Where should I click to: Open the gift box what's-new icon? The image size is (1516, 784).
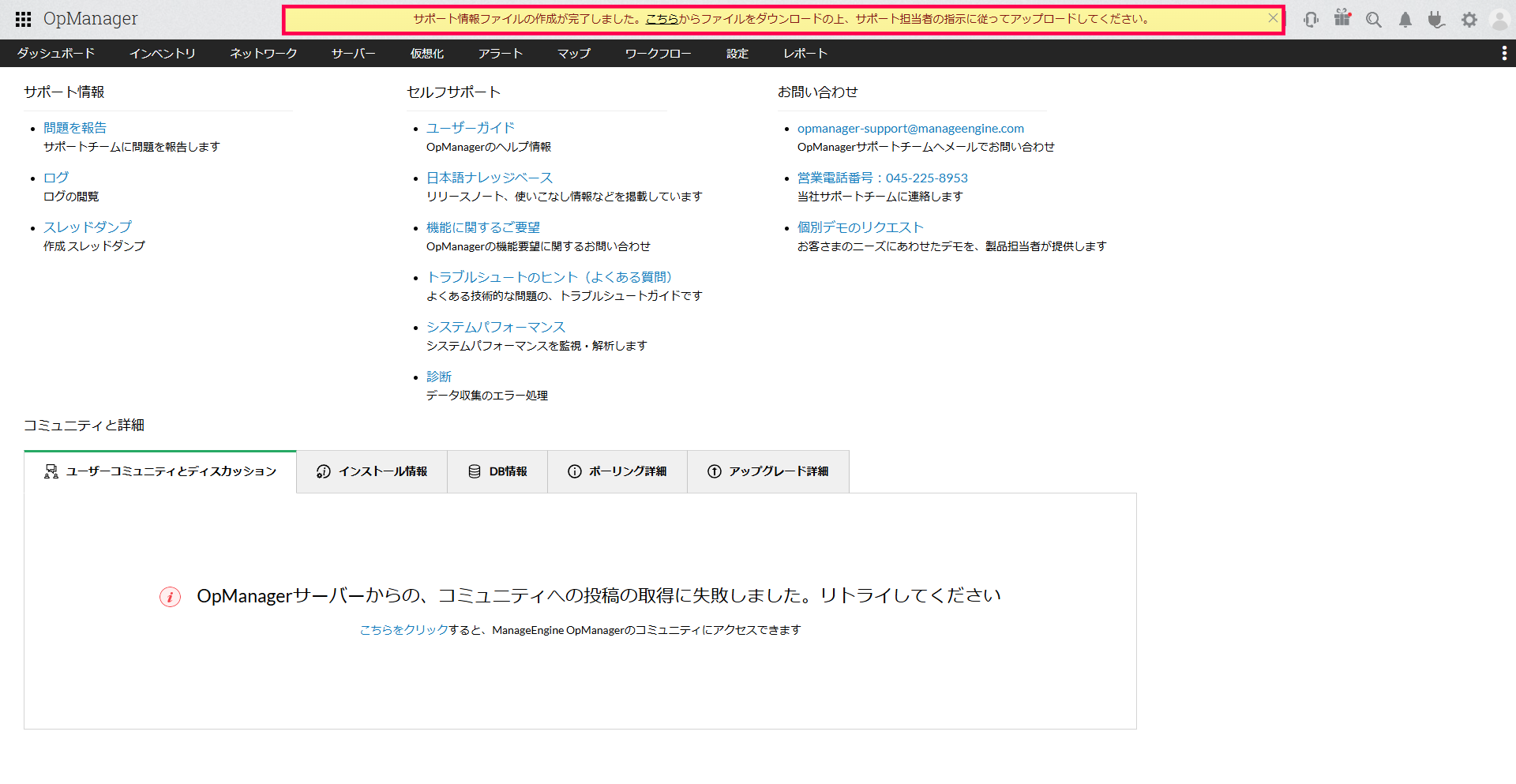(x=1342, y=17)
